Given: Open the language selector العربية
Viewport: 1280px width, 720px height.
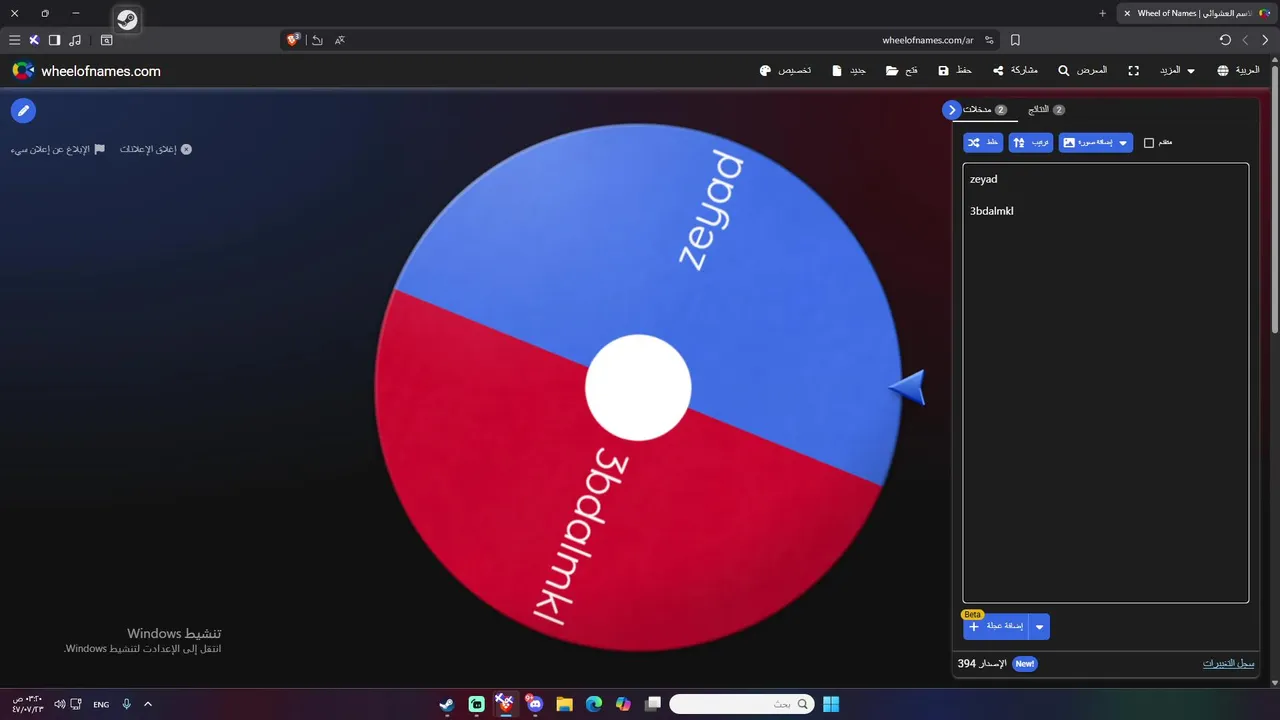Looking at the screenshot, I should coord(1238,71).
